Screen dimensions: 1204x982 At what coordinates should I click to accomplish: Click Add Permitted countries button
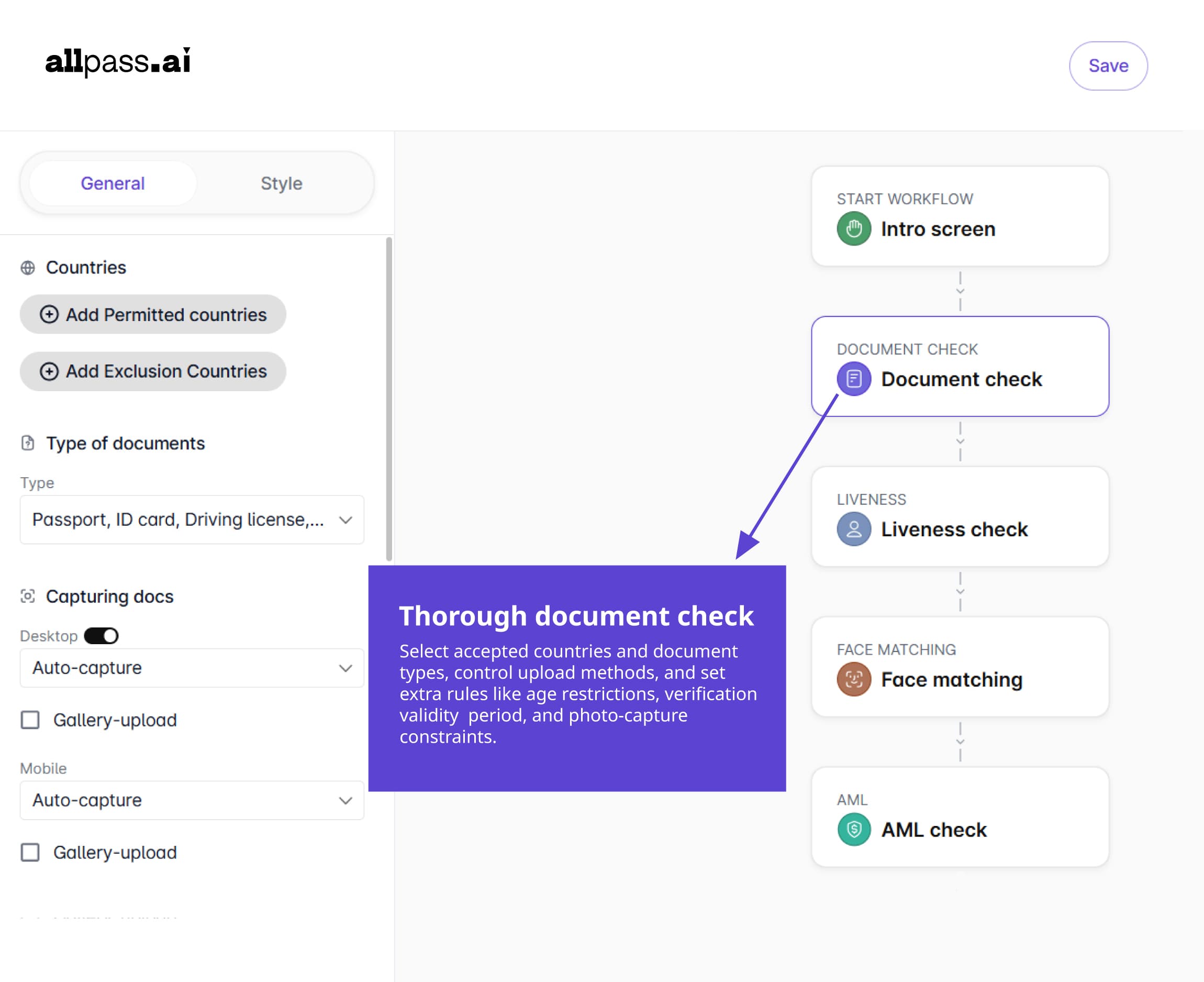153,315
